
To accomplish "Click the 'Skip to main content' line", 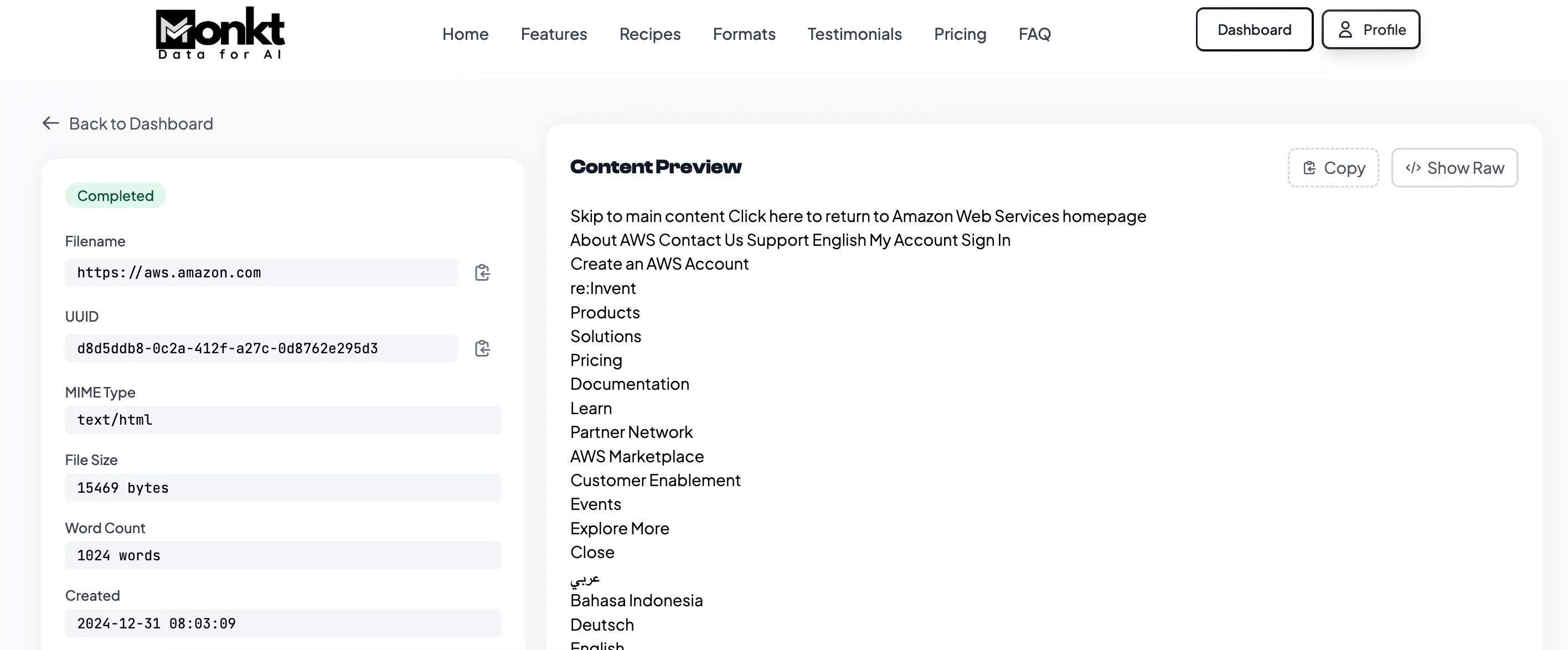I will tap(858, 216).
